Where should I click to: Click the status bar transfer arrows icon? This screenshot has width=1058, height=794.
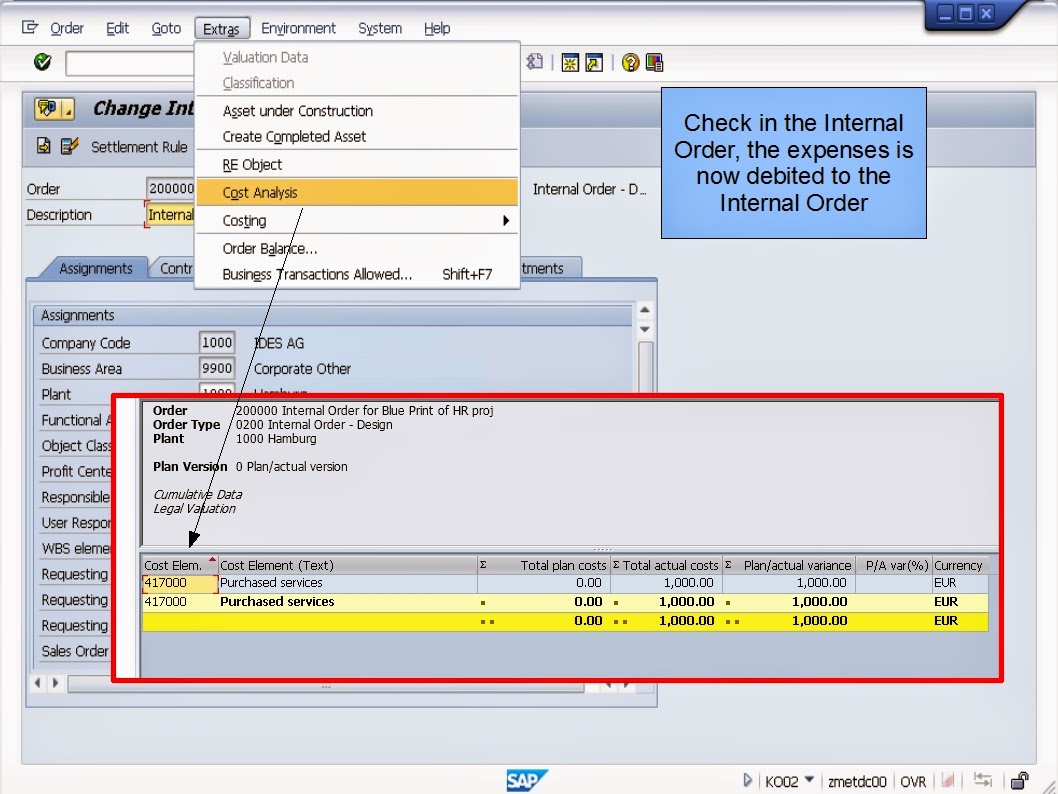click(x=982, y=781)
